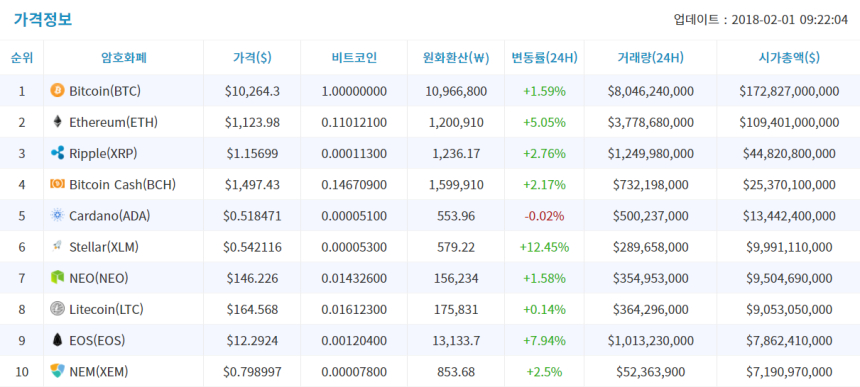Click the update timestamp 2018-02-01 09:22:04
860x387 pixels.
click(790, 20)
